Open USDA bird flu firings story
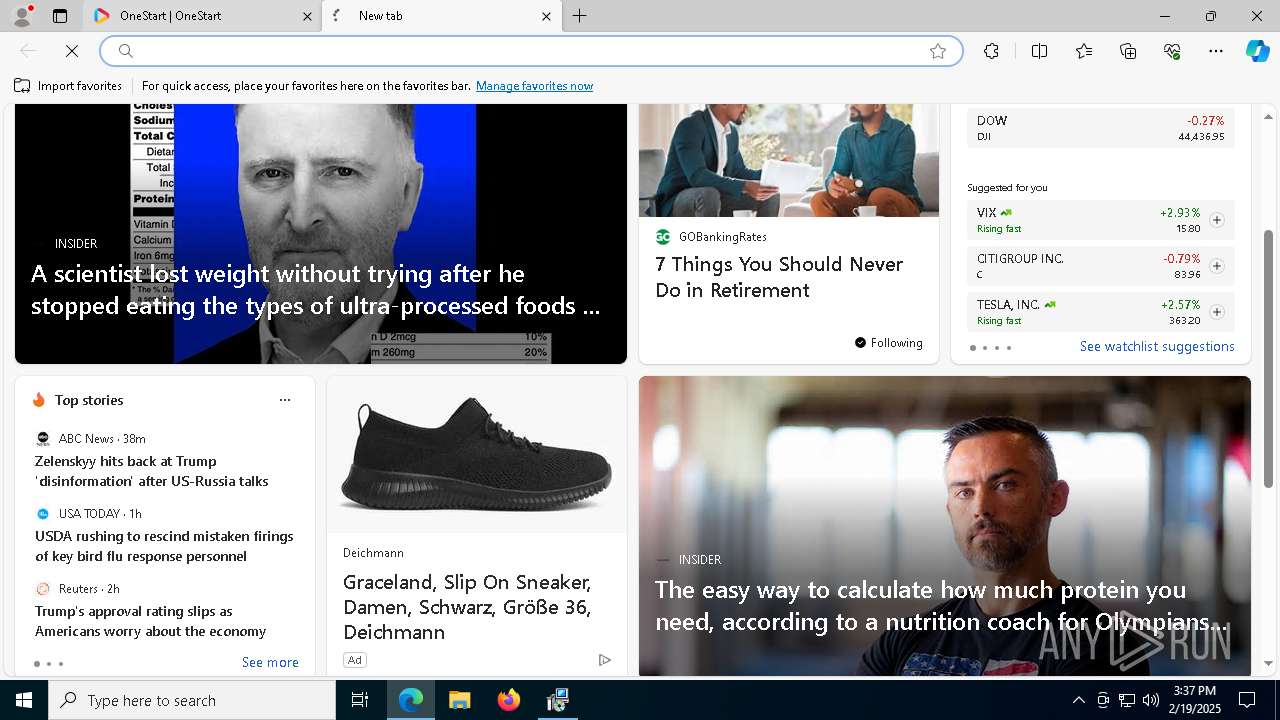The width and height of the screenshot is (1280, 720). click(x=164, y=546)
